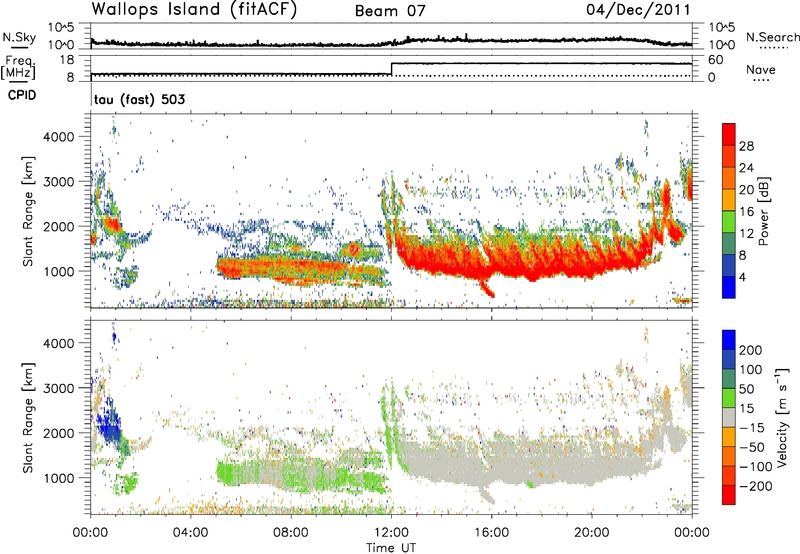Click '4000' on power panel range axis

59,137
